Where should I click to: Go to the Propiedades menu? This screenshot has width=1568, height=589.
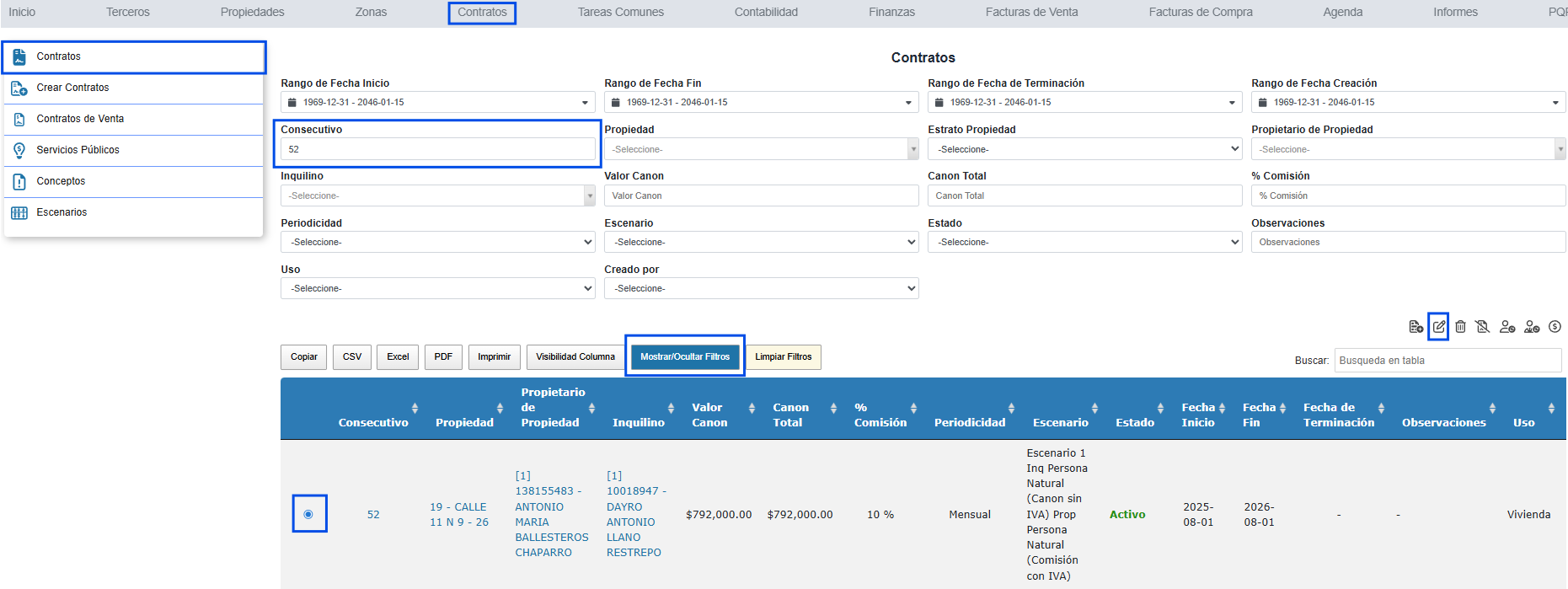tap(252, 12)
